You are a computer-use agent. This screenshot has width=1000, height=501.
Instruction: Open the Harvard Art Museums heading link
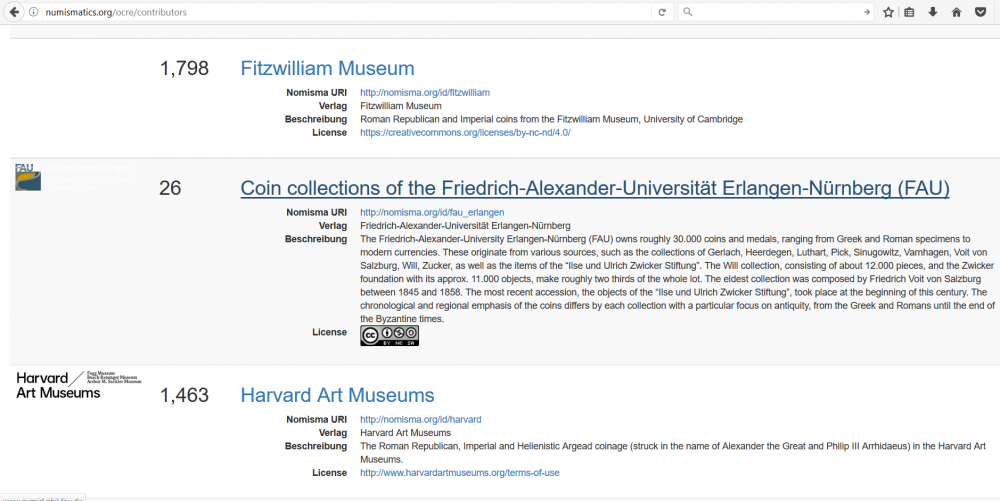coord(337,395)
